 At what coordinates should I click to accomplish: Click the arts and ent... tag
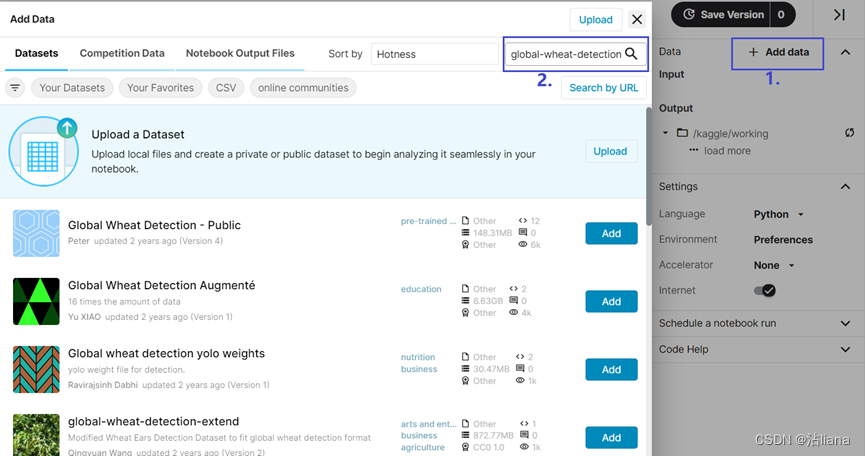click(428, 424)
